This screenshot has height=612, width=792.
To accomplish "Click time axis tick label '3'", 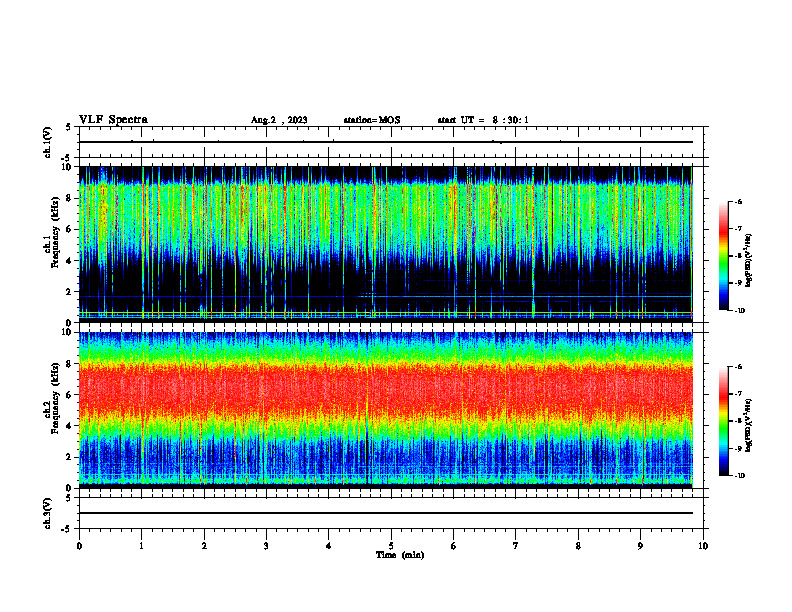I will (x=266, y=546).
